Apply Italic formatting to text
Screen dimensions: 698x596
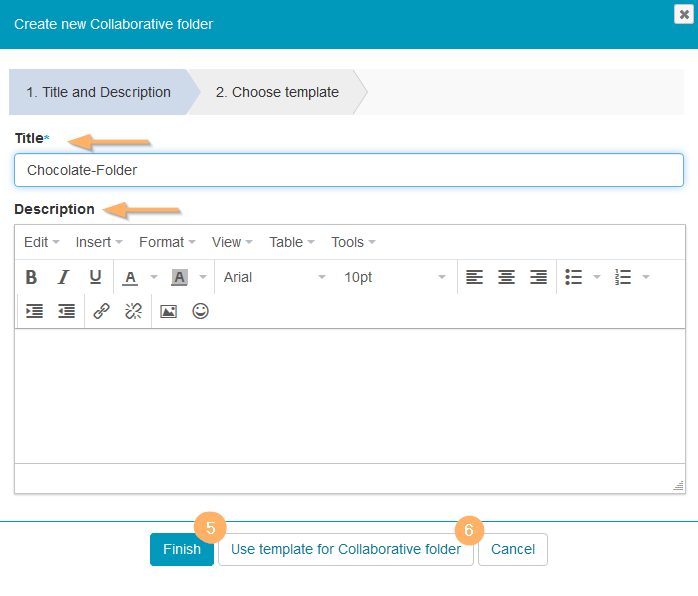click(63, 277)
